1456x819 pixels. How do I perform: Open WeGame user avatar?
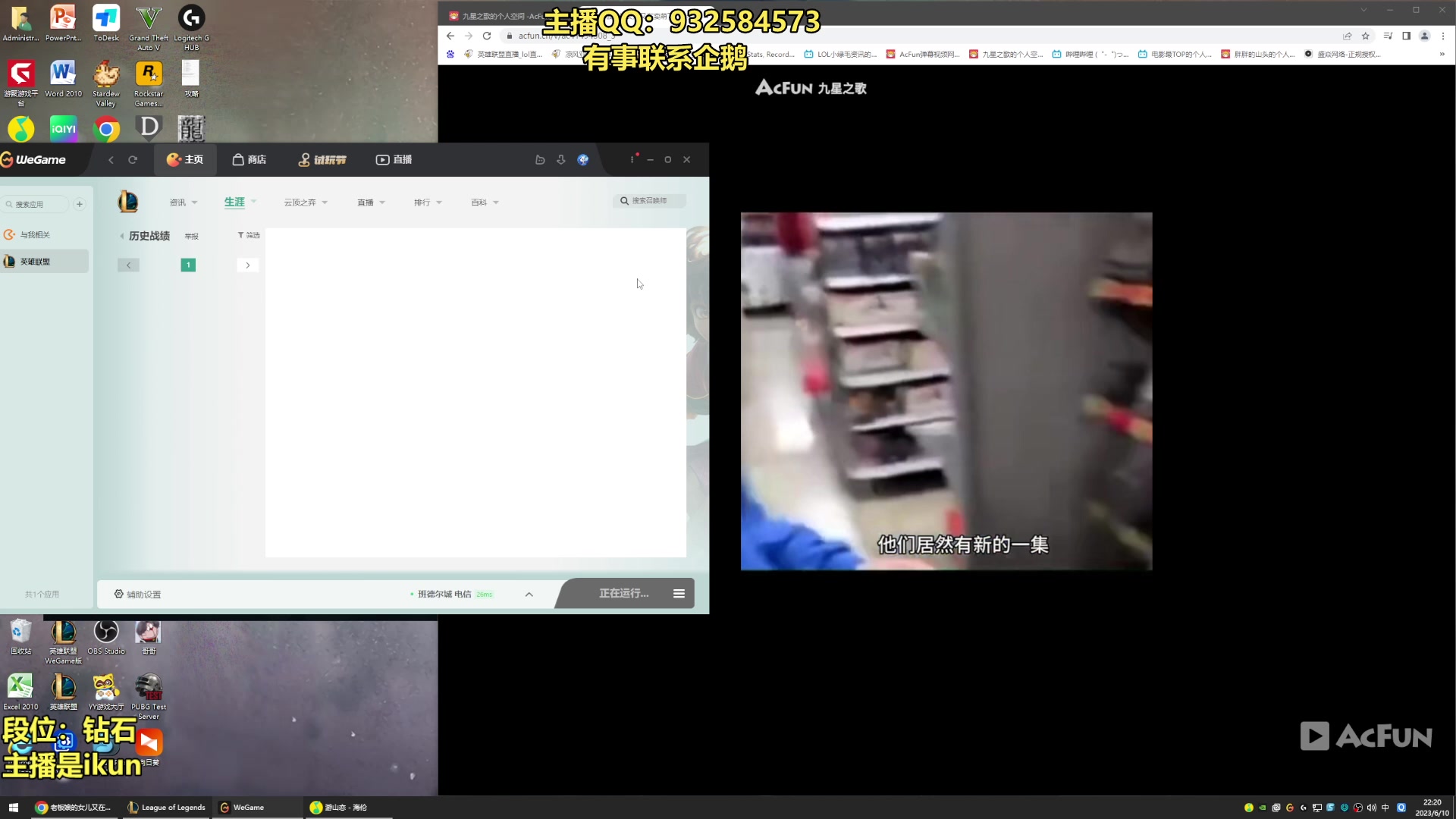[583, 160]
